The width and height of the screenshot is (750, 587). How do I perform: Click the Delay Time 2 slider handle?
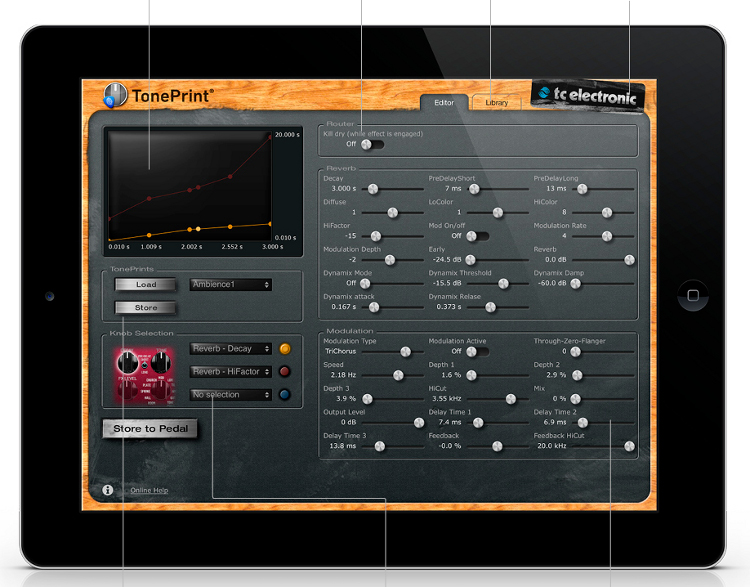click(583, 422)
